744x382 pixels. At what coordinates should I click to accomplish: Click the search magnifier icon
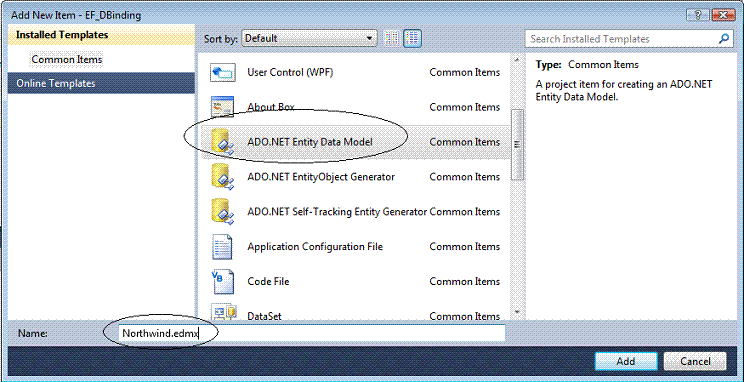coord(724,39)
